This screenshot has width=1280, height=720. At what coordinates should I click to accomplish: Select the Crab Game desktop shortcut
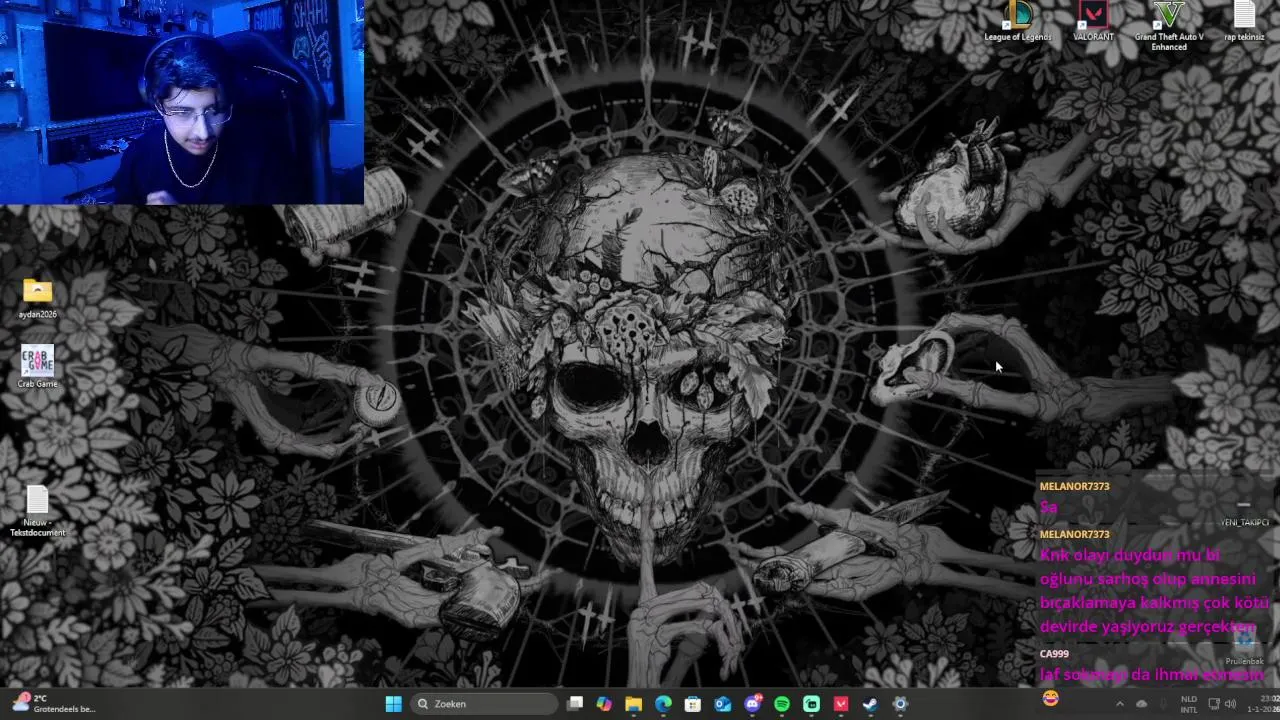[37, 367]
